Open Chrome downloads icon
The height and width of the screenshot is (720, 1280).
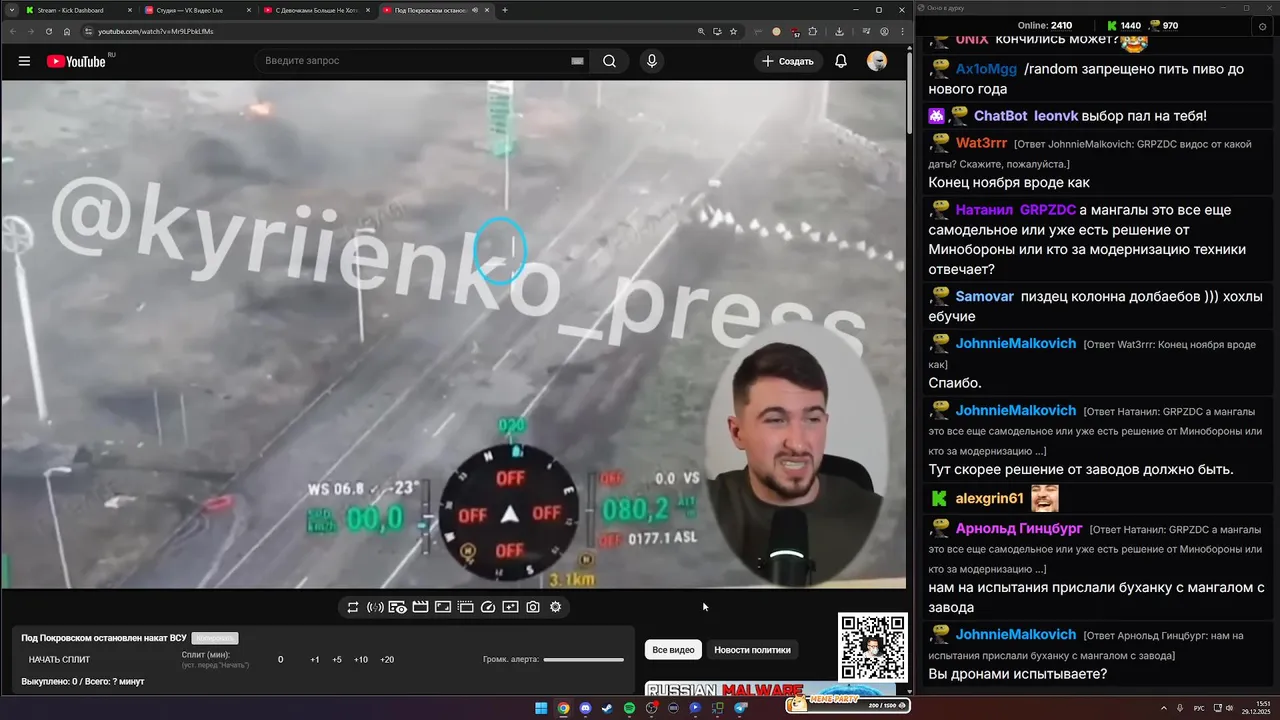click(838, 31)
